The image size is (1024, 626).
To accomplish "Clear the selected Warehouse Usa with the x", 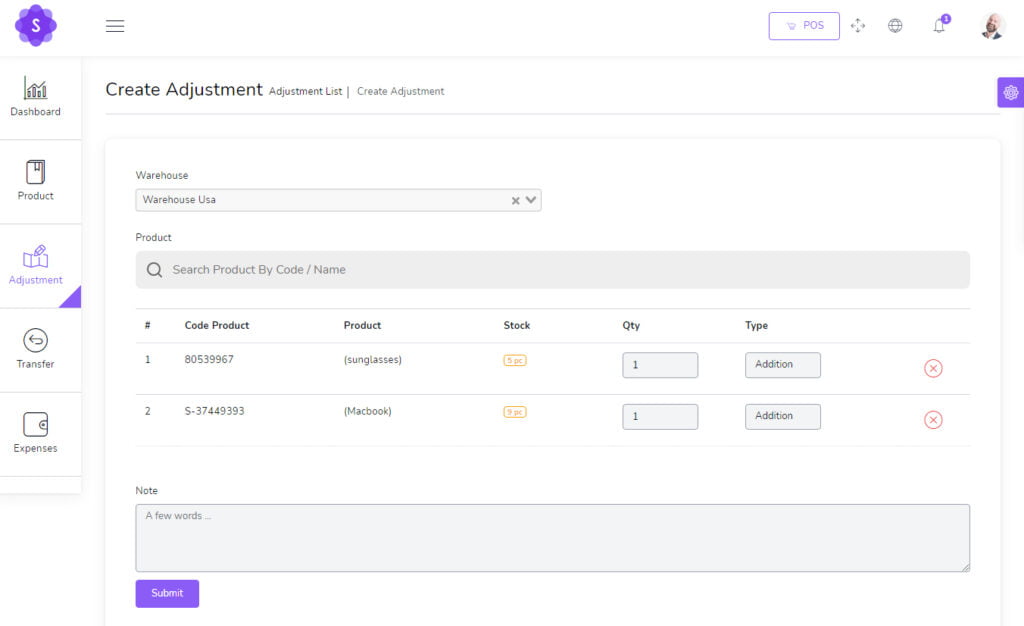I will coord(513,200).
